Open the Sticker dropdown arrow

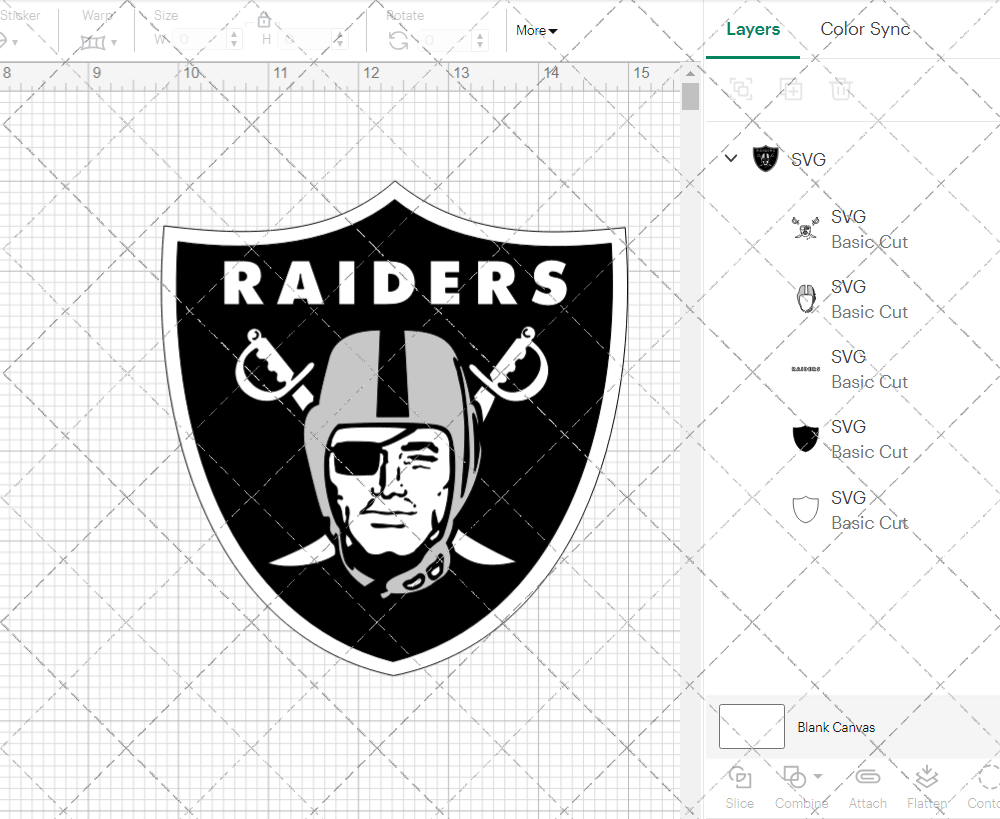tap(15, 43)
